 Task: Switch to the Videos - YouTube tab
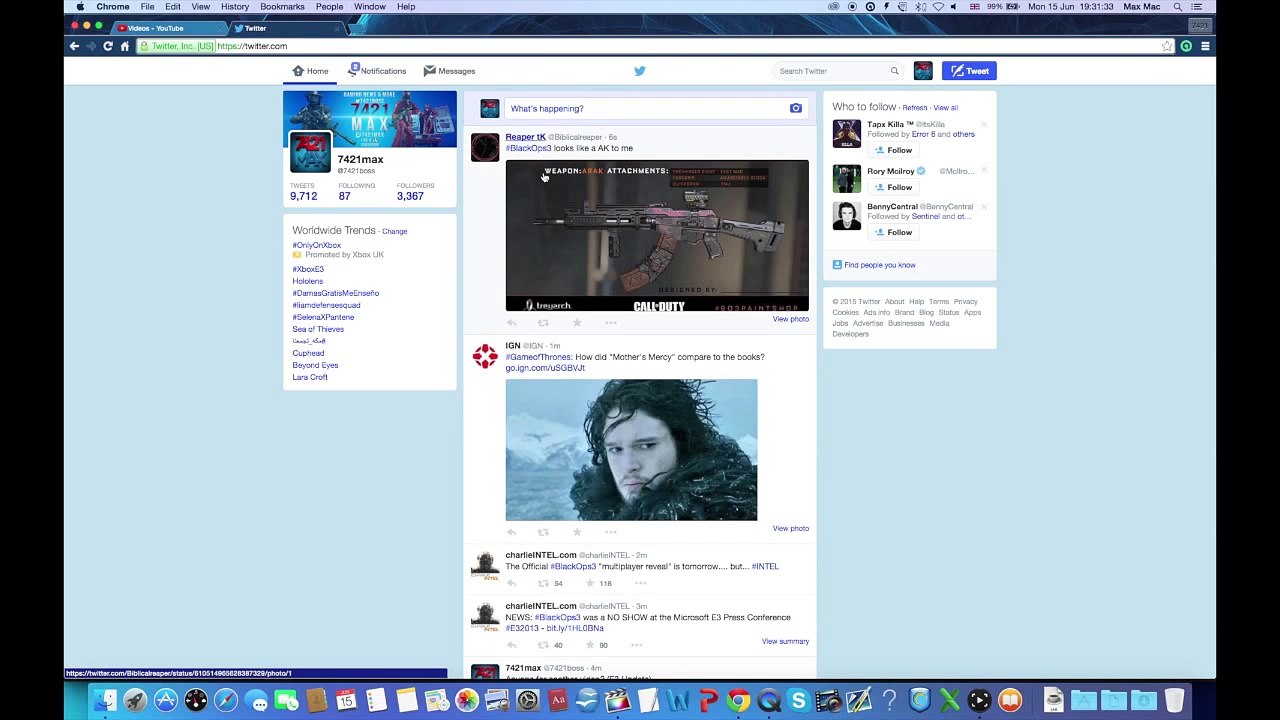pos(155,28)
